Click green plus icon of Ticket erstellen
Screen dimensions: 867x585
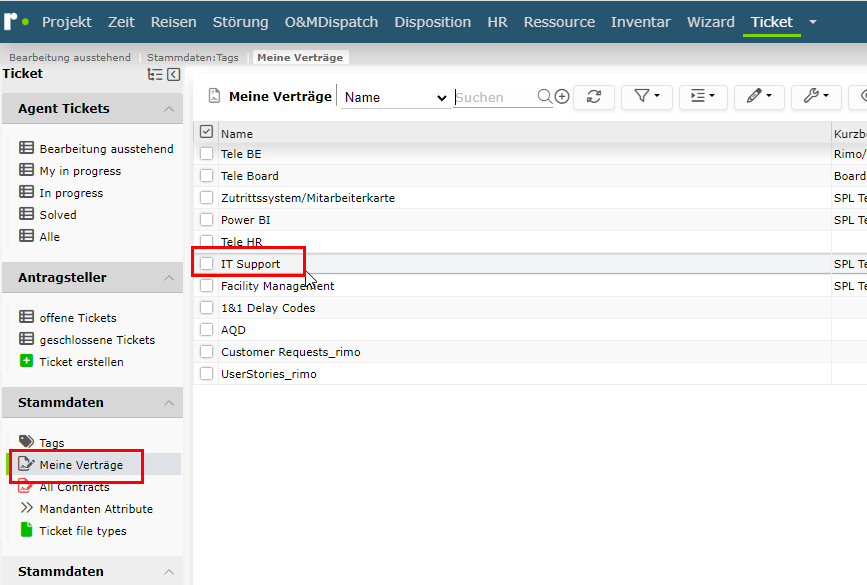point(26,361)
